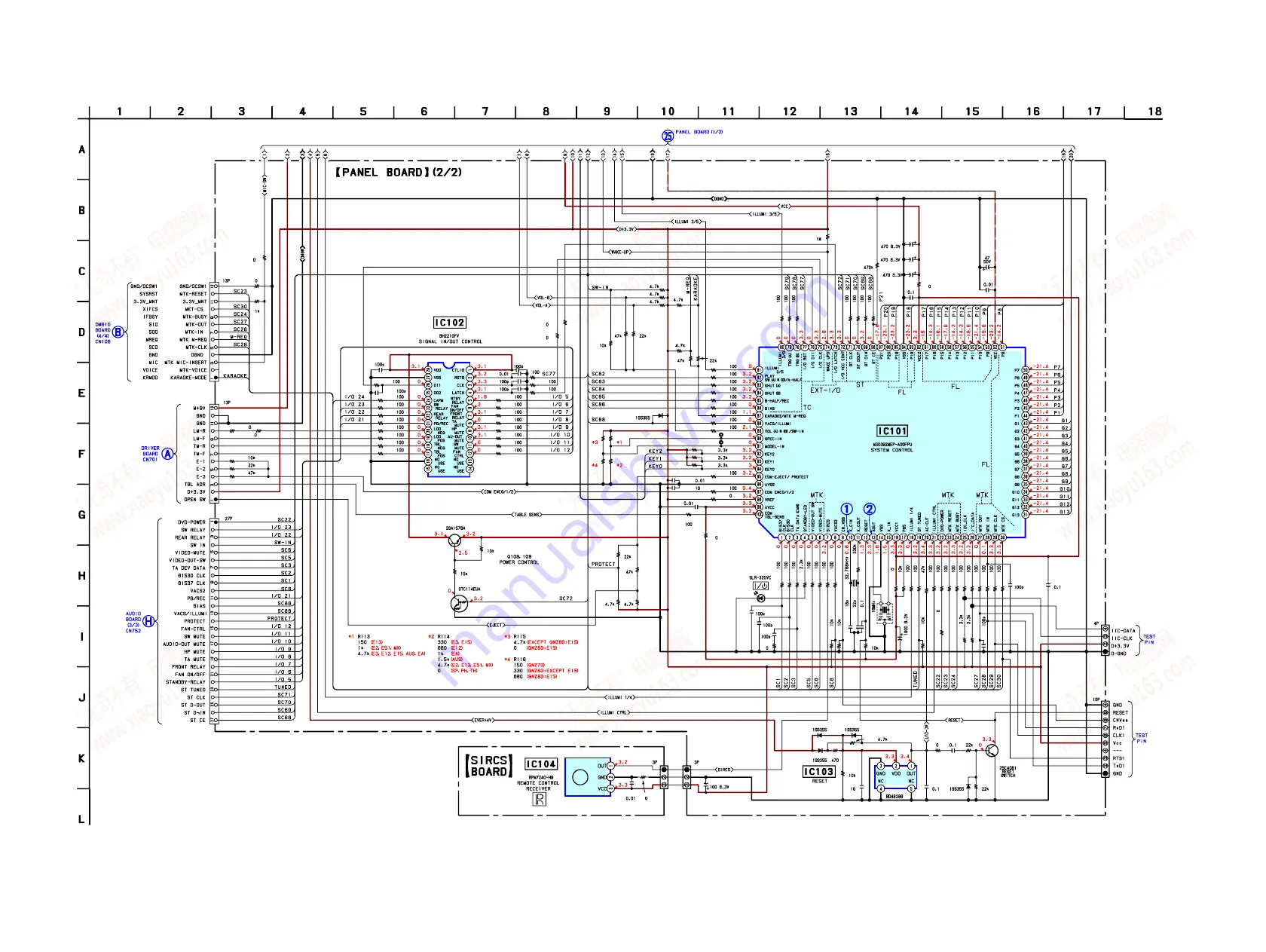Click the IC104 label
The image size is (1266, 952).
pyautogui.click(x=541, y=764)
